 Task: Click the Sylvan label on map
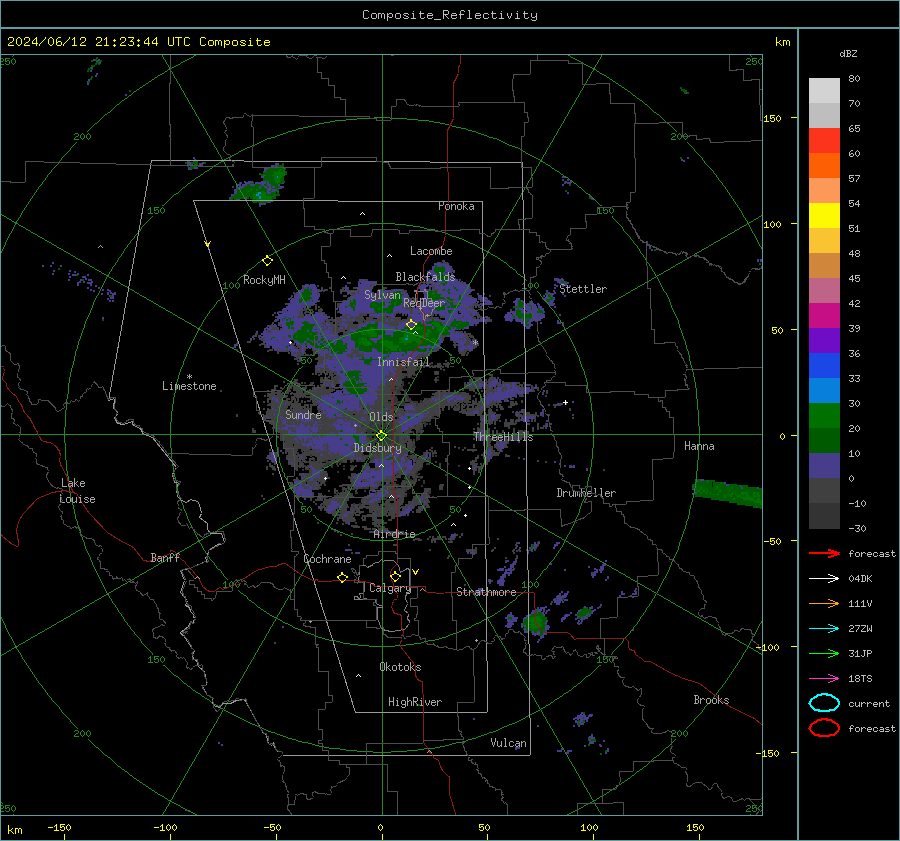[x=382, y=296]
